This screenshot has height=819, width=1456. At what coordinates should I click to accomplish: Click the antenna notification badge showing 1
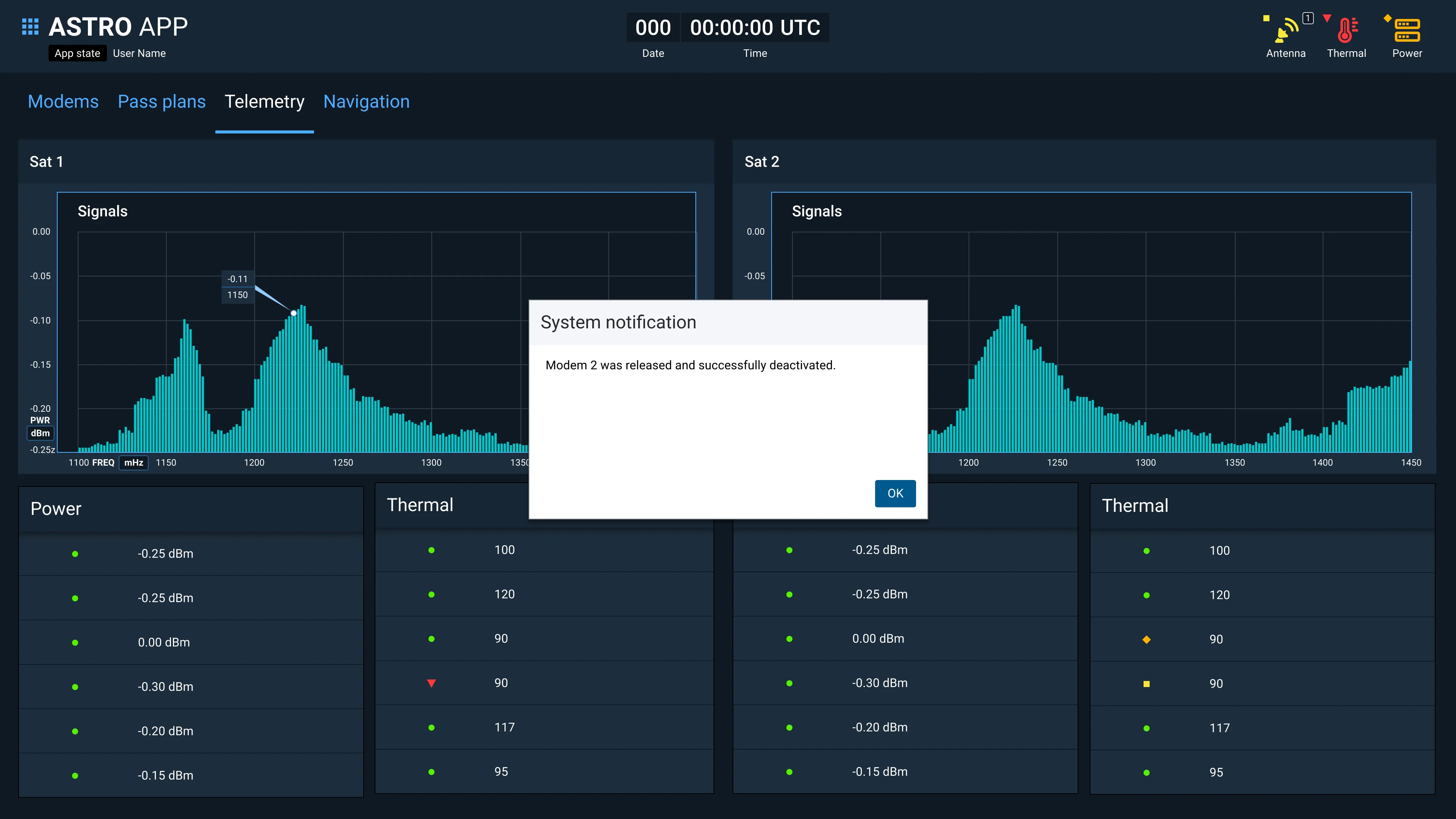[x=1307, y=17]
